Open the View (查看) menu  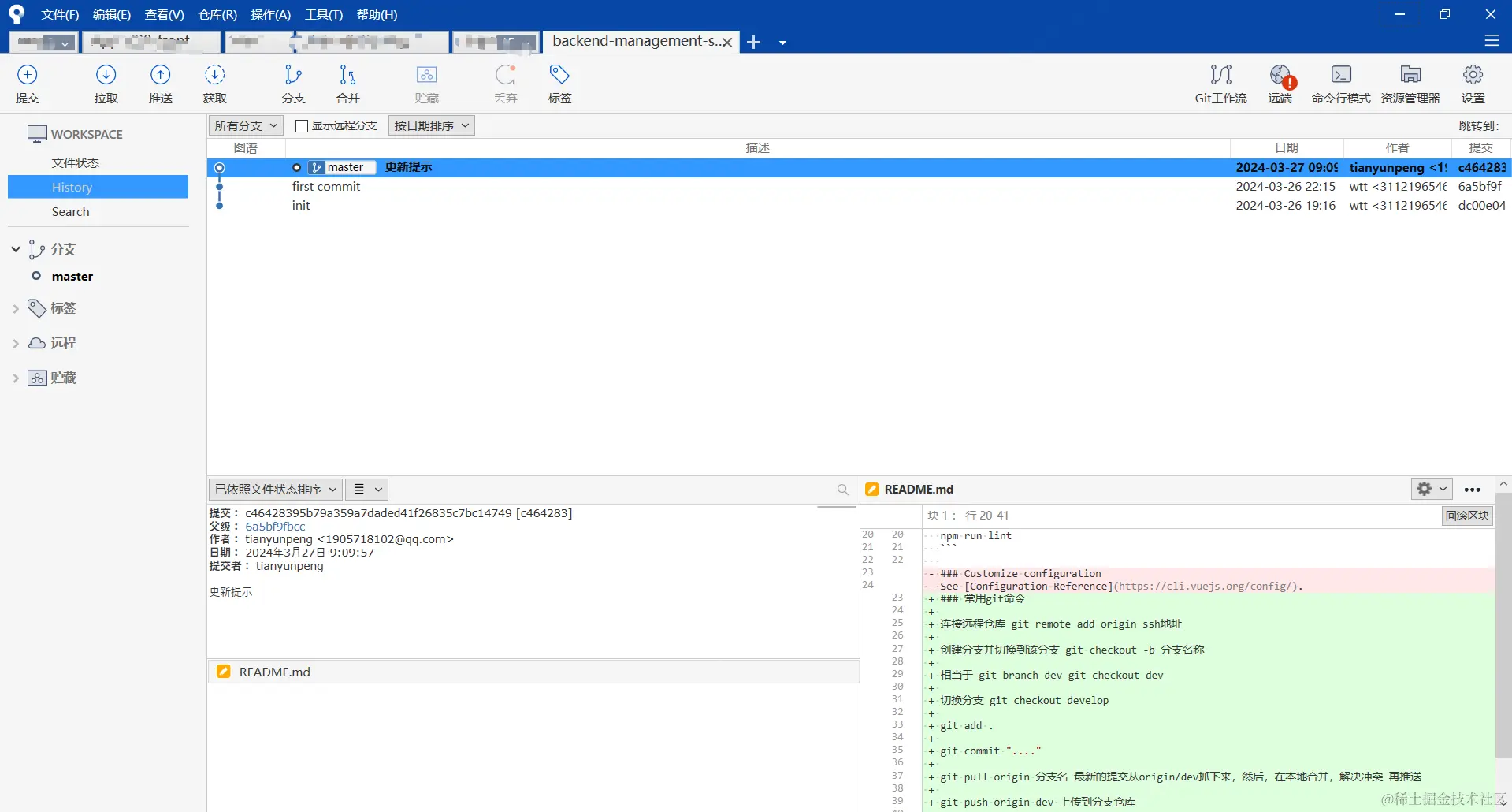pos(164,15)
